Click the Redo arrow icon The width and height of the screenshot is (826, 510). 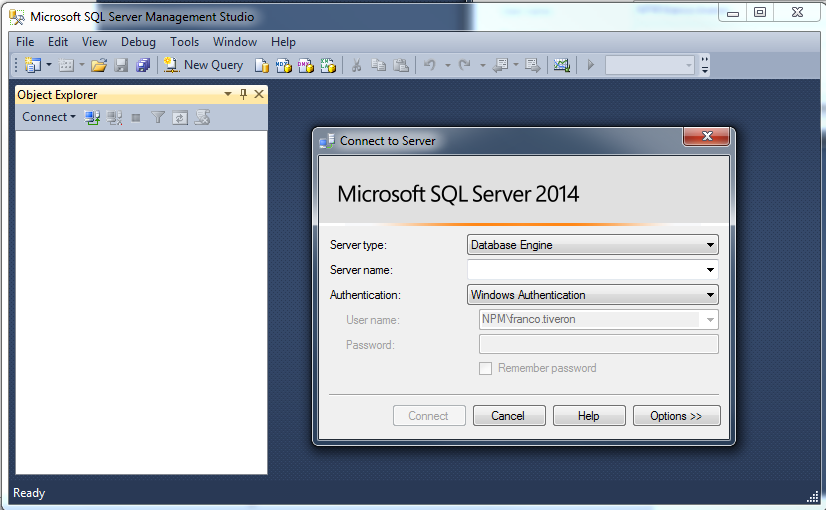point(465,65)
